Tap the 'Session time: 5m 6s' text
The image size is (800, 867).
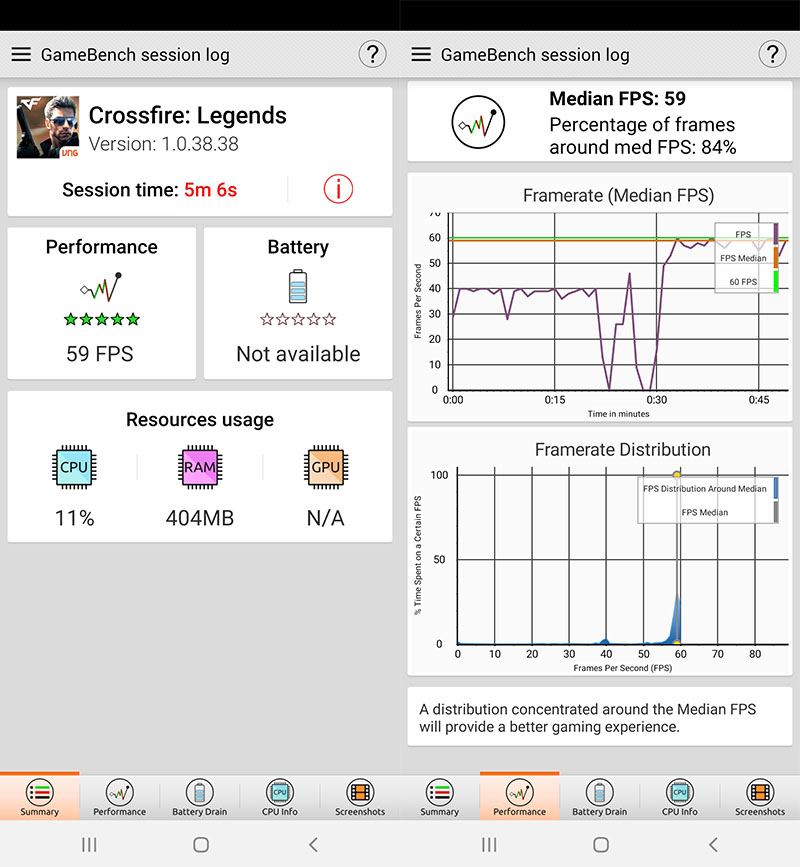tap(149, 190)
